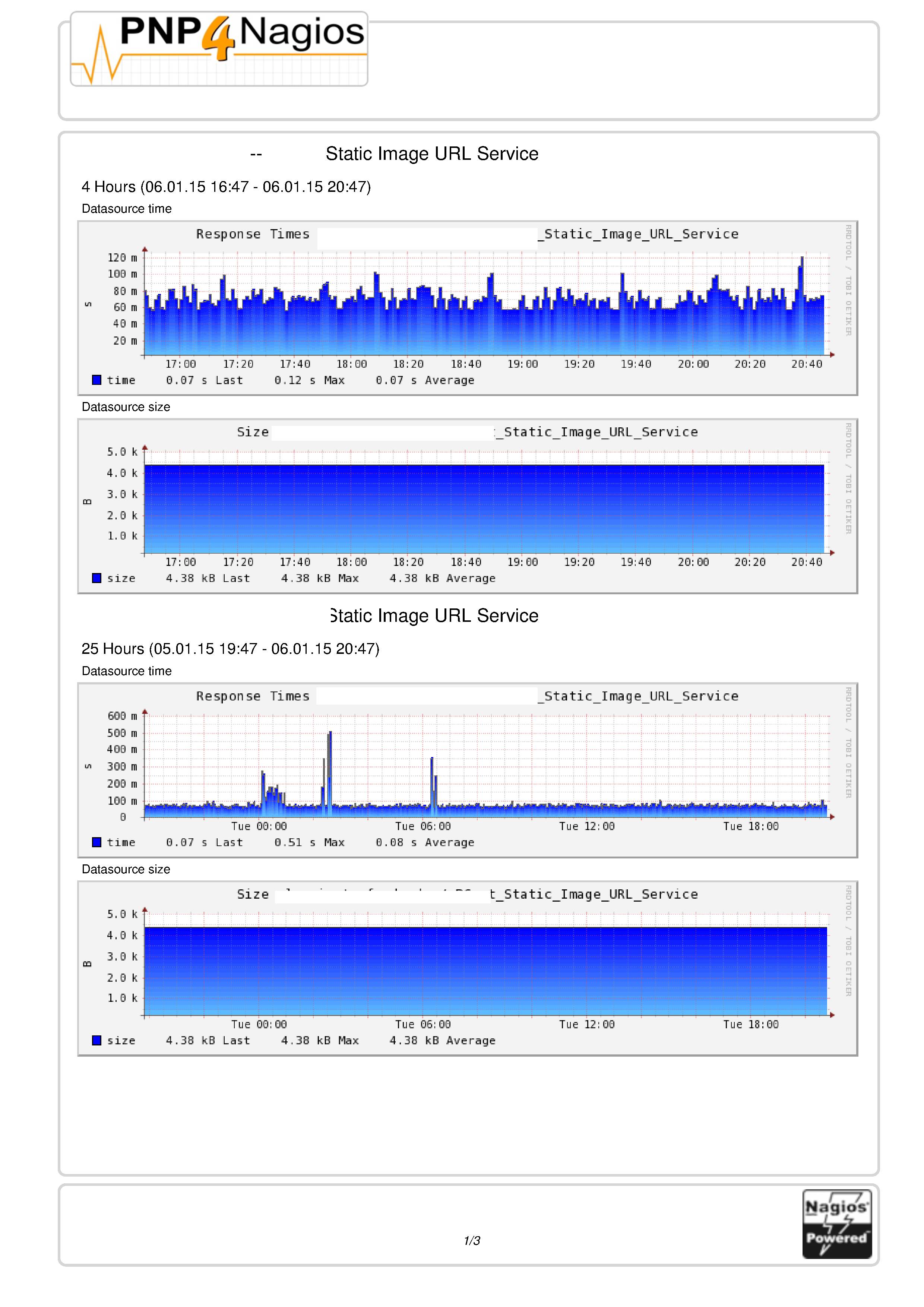Click blue time legend swatch in 4 Hours graph

[x=97, y=380]
